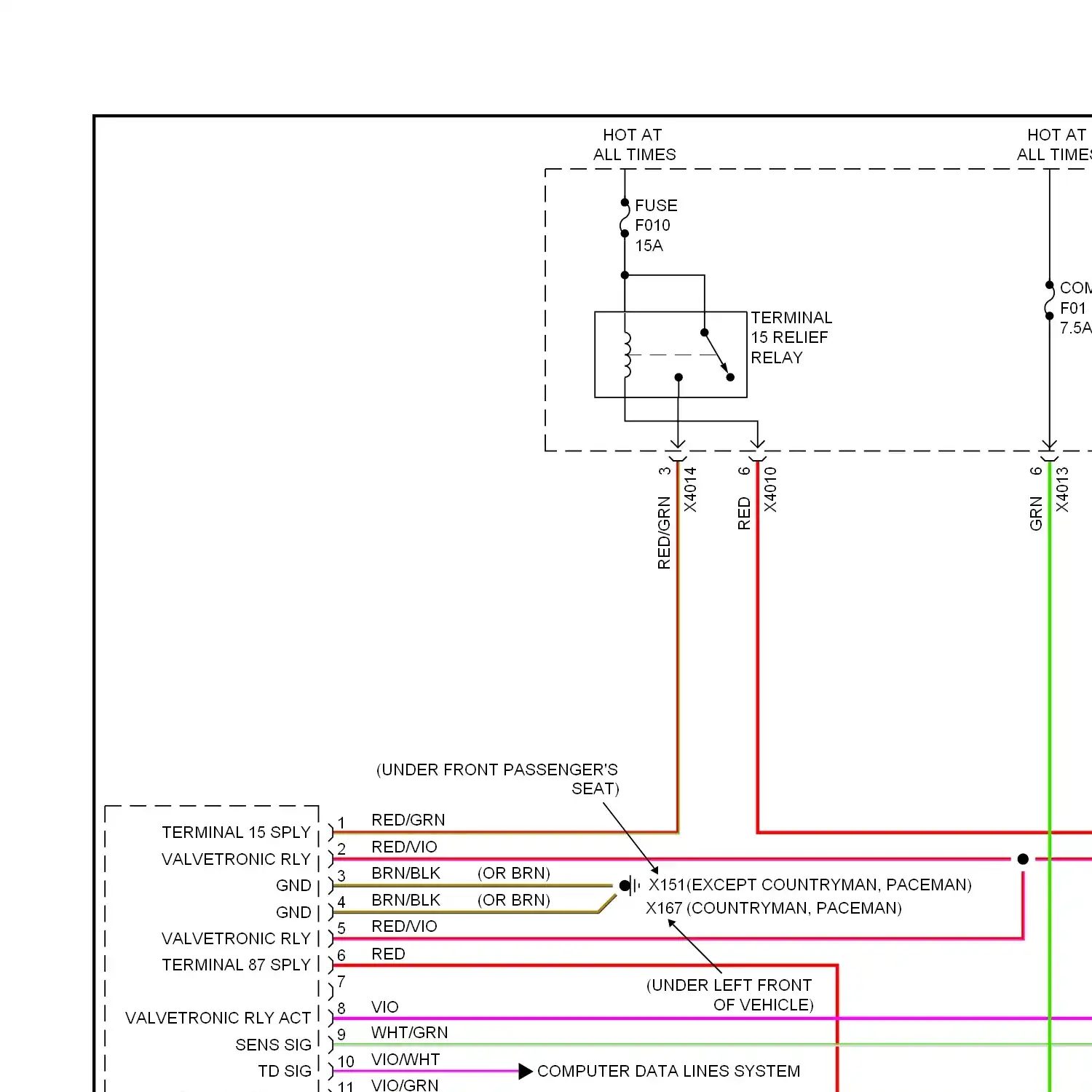Screen dimensions: 1092x1092
Task: Click SENS SIG pin label
Action: point(273,1045)
